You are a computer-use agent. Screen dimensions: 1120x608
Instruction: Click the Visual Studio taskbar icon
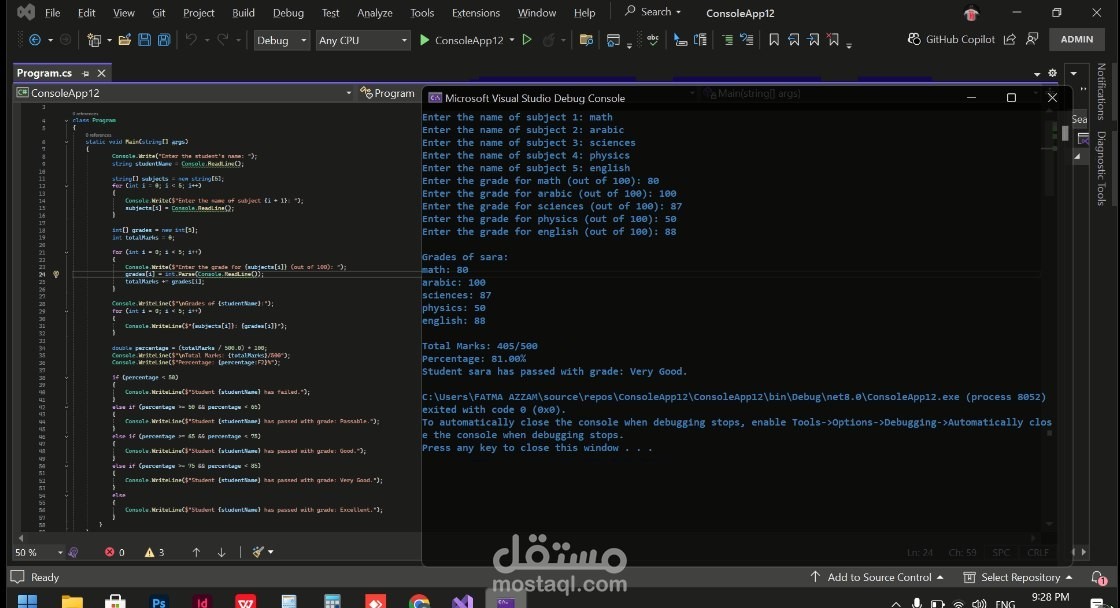[462, 602]
